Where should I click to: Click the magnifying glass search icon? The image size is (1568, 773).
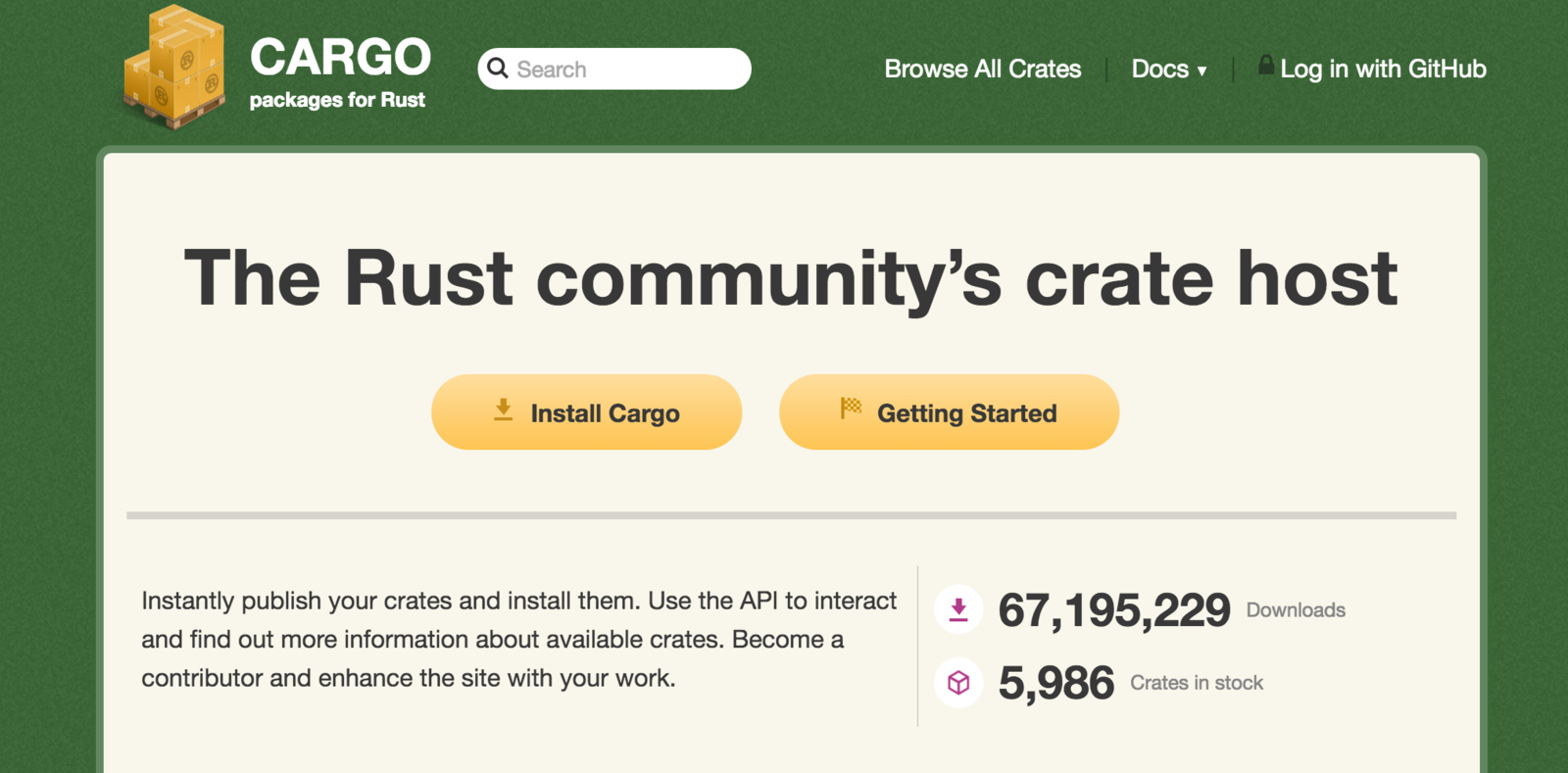pyautogui.click(x=498, y=69)
